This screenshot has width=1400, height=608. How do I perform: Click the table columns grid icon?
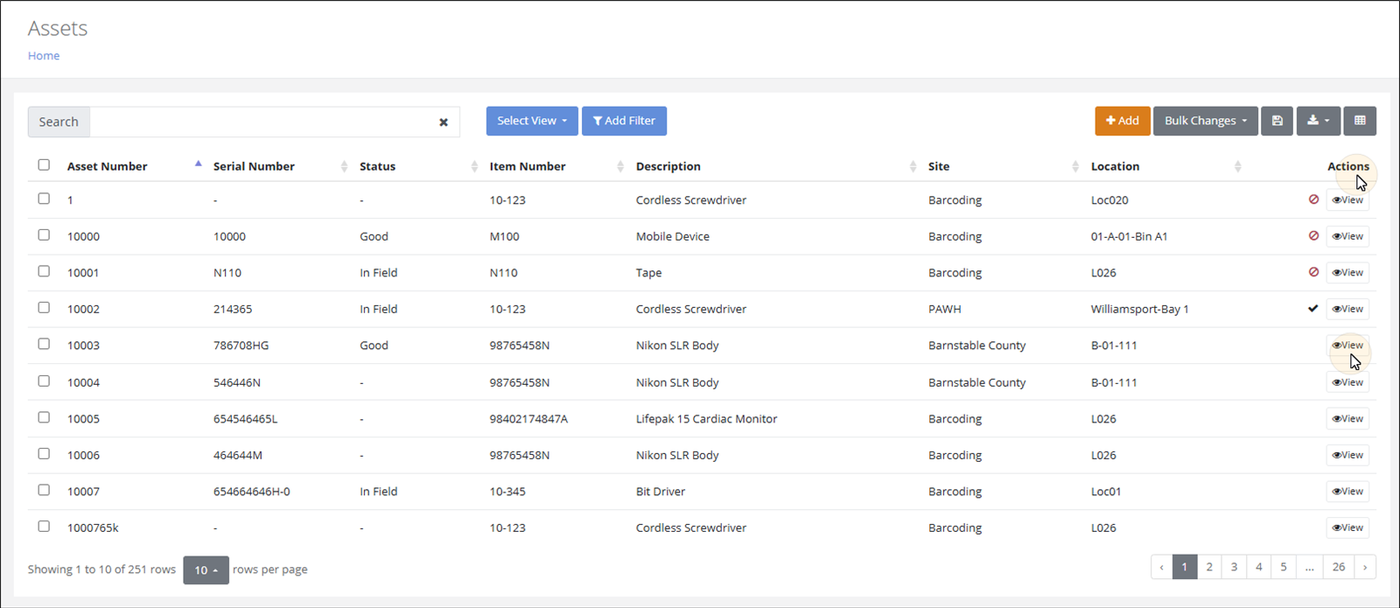[1360, 121]
